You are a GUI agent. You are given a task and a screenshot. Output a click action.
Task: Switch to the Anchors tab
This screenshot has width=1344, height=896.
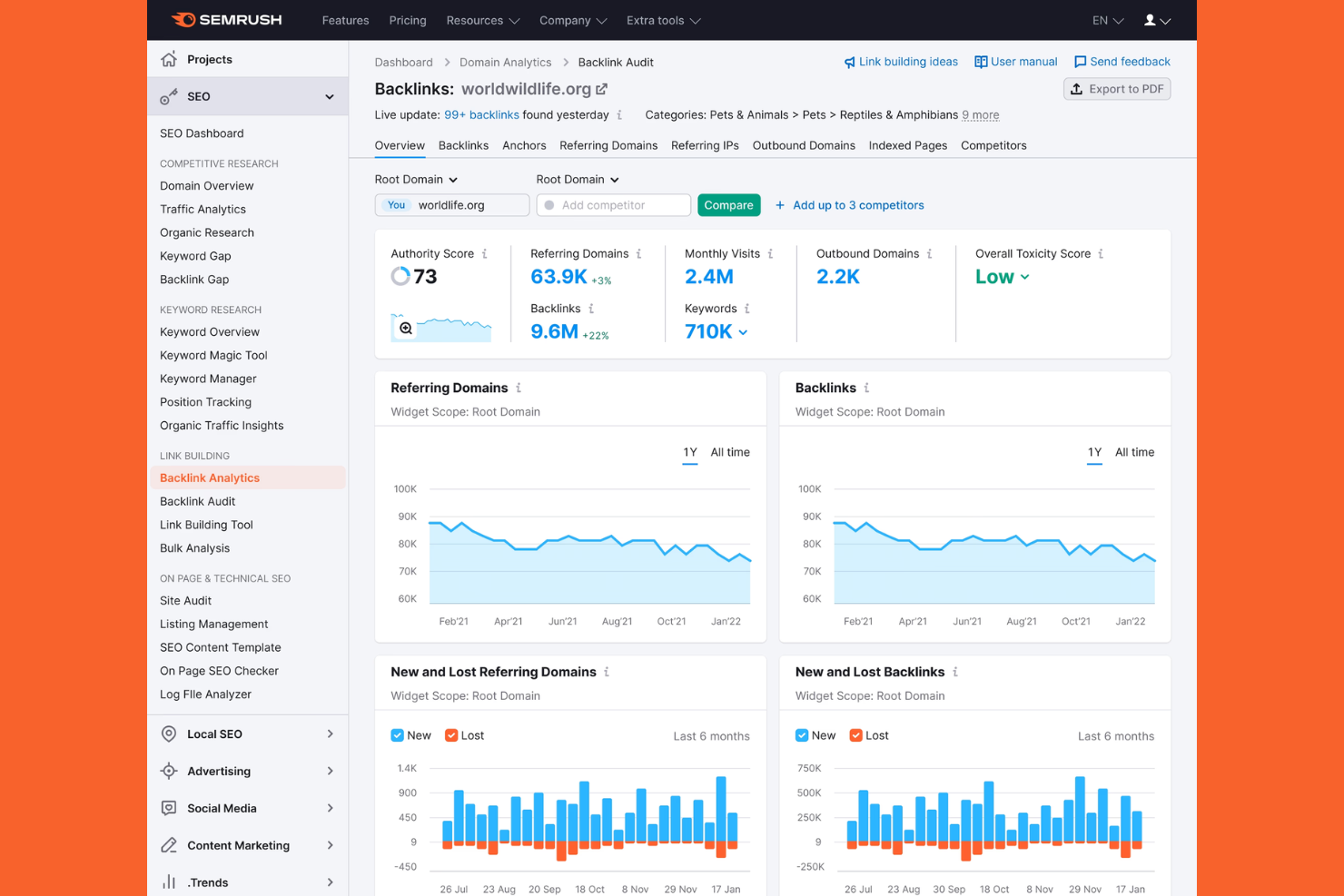click(x=524, y=145)
